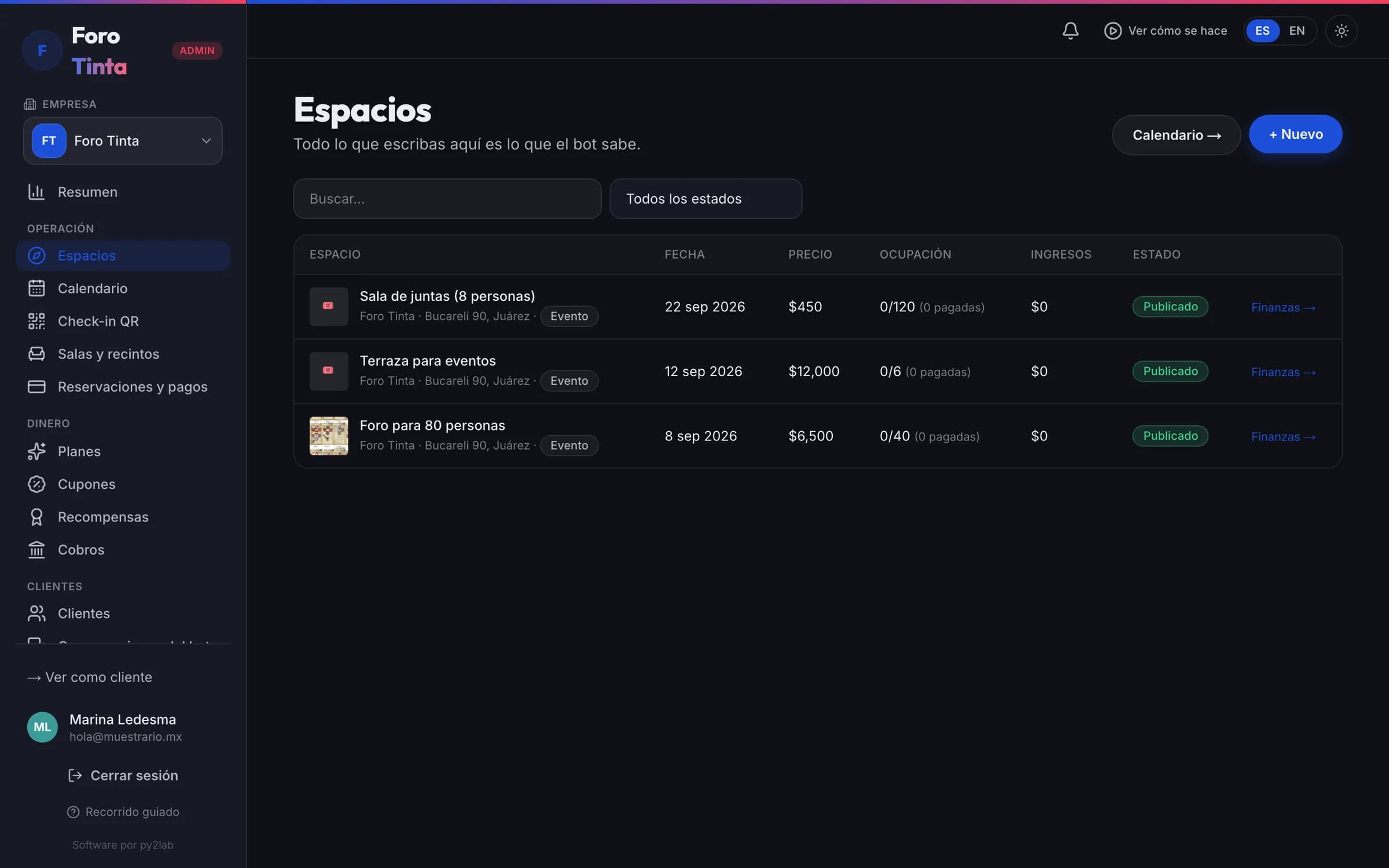Click the Foro Tinta F logo
This screenshot has width=1389, height=868.
pos(42,50)
